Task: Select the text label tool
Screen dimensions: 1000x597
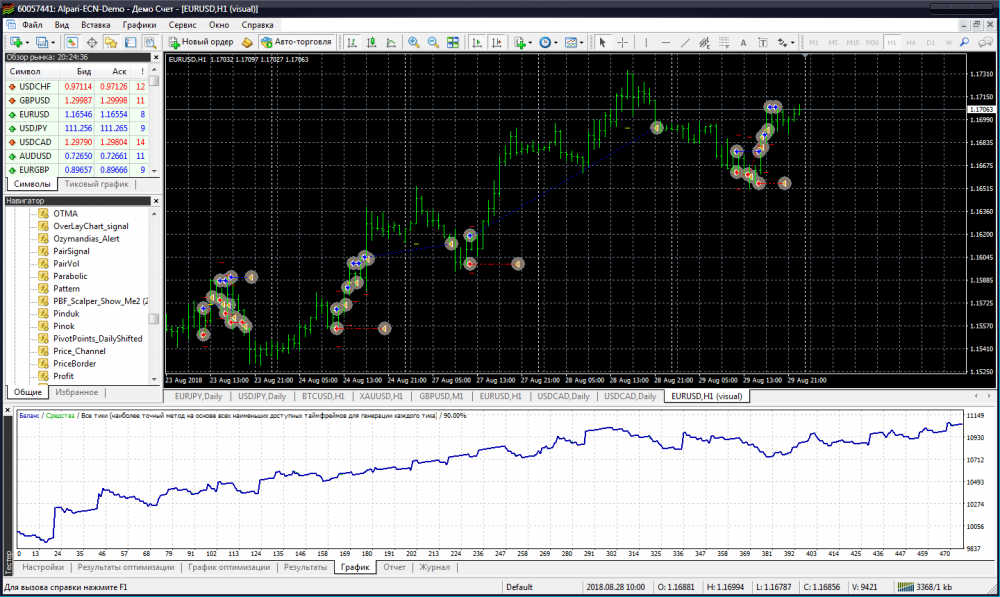Action: [763, 42]
